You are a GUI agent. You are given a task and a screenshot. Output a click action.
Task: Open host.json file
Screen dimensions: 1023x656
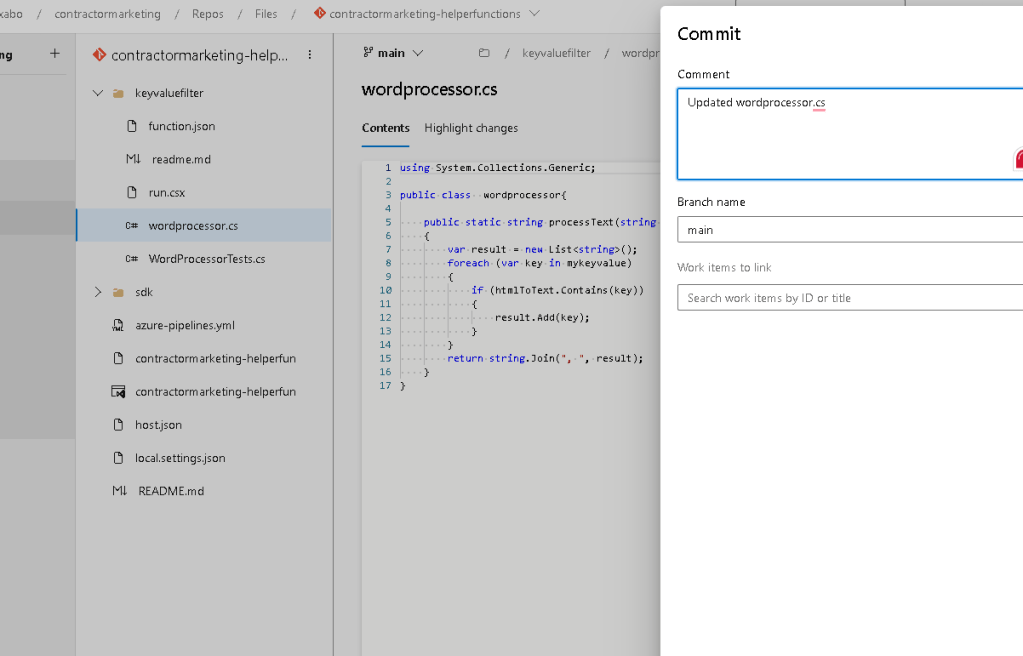pos(159,424)
